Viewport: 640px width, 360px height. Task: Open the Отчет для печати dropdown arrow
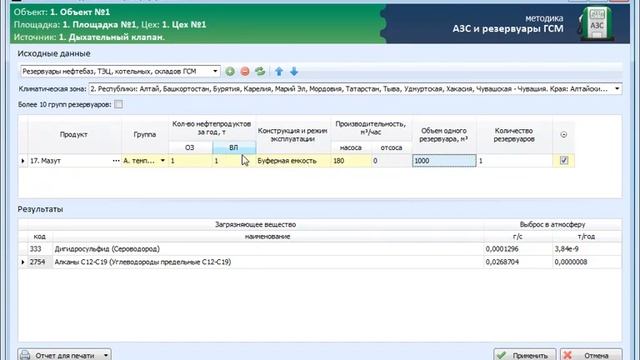106,355
